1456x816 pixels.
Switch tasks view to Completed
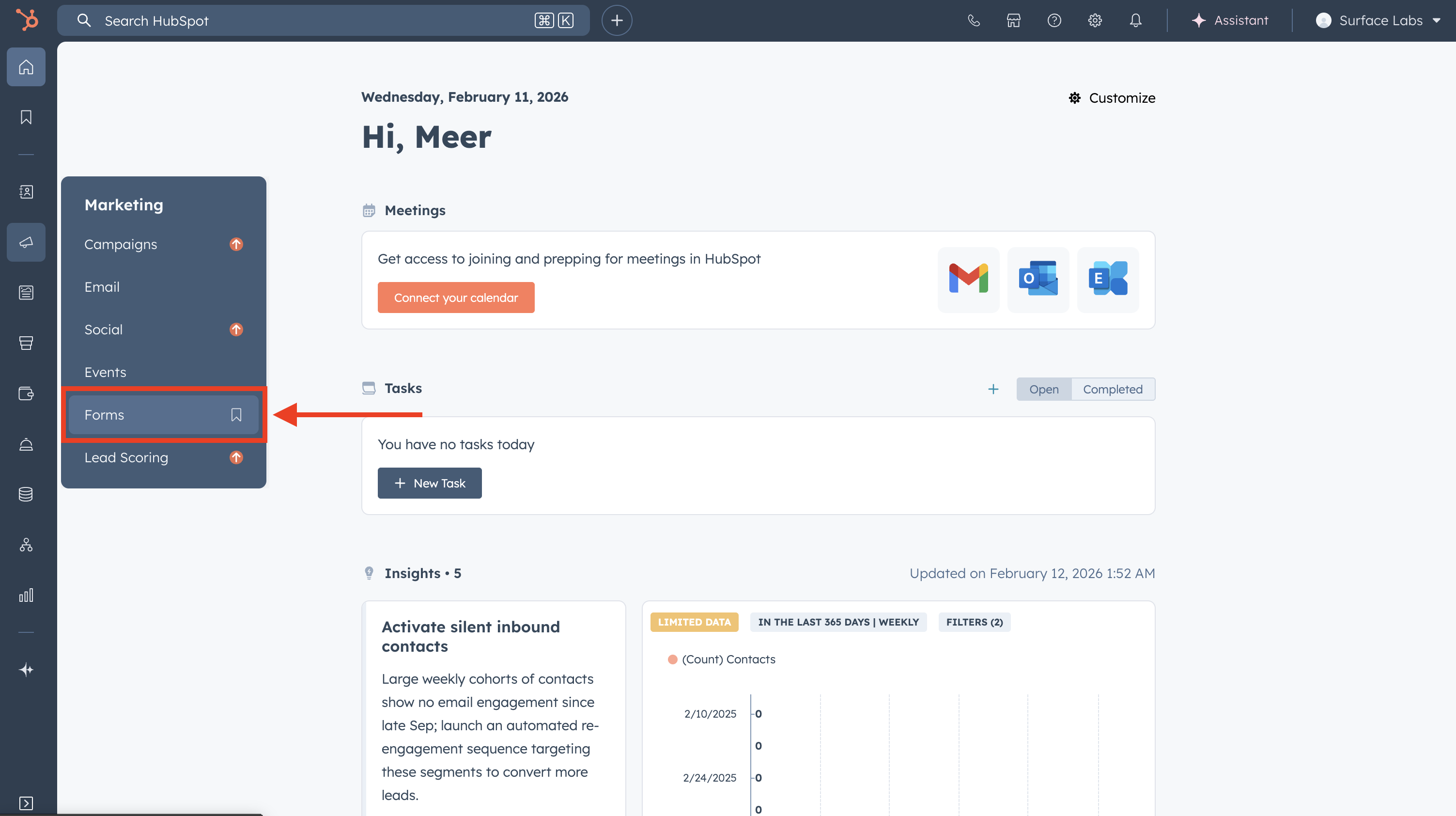click(1113, 389)
